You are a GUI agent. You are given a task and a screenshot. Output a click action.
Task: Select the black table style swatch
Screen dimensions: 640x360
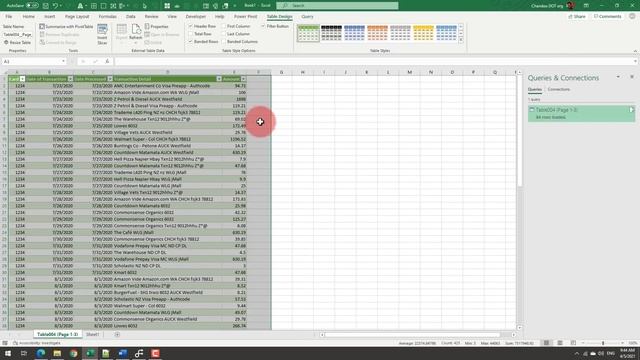(x=331, y=33)
